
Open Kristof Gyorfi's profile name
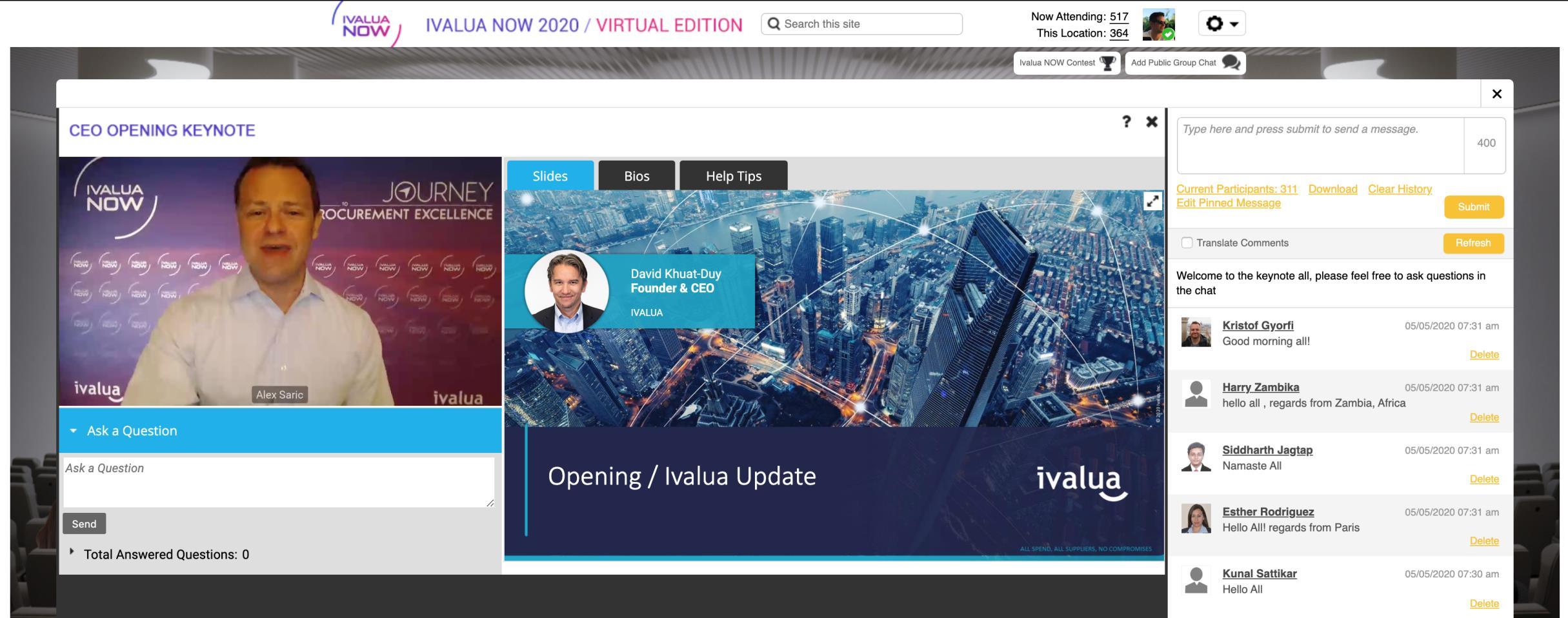(1258, 325)
